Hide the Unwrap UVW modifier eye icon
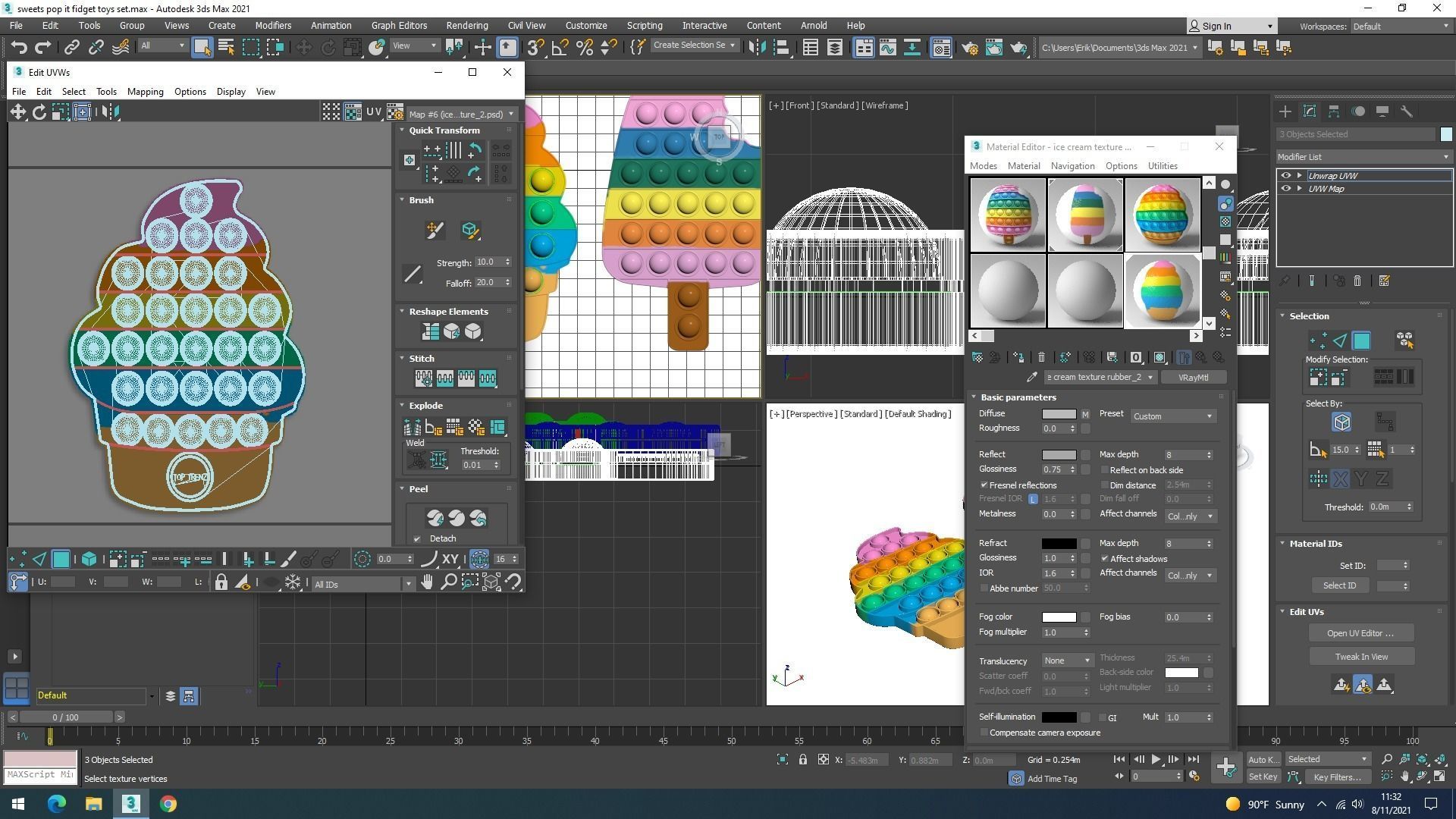The width and height of the screenshot is (1456, 819). point(1285,175)
